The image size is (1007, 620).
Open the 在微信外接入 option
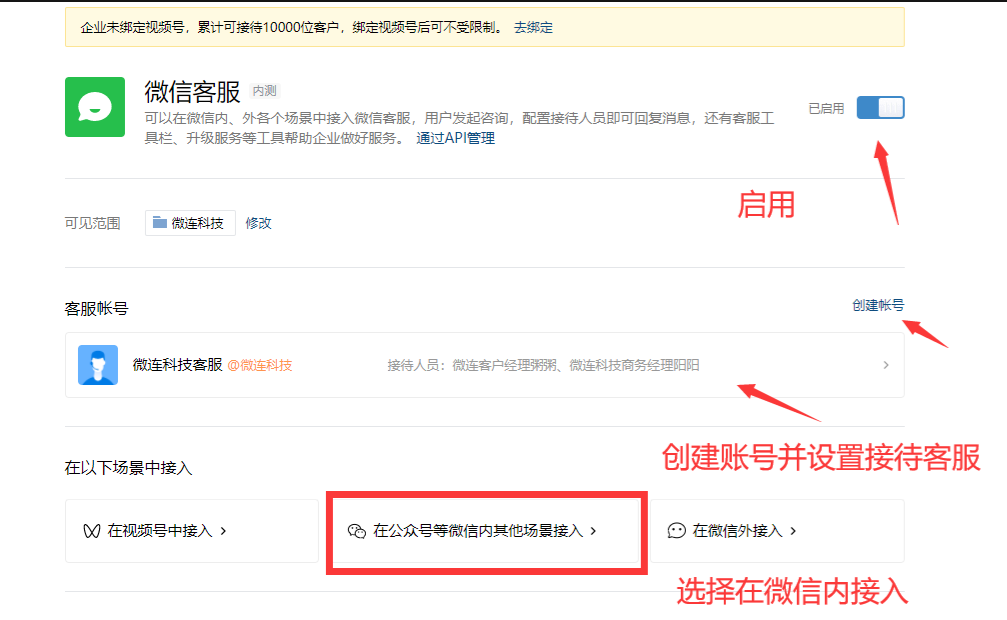point(777,531)
